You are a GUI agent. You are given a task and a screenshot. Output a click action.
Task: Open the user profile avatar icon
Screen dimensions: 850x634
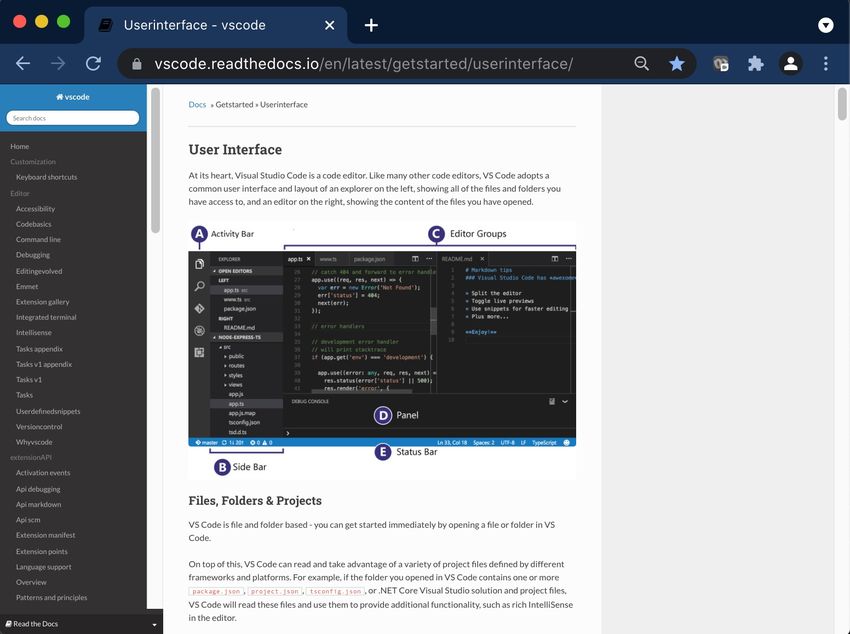790,63
